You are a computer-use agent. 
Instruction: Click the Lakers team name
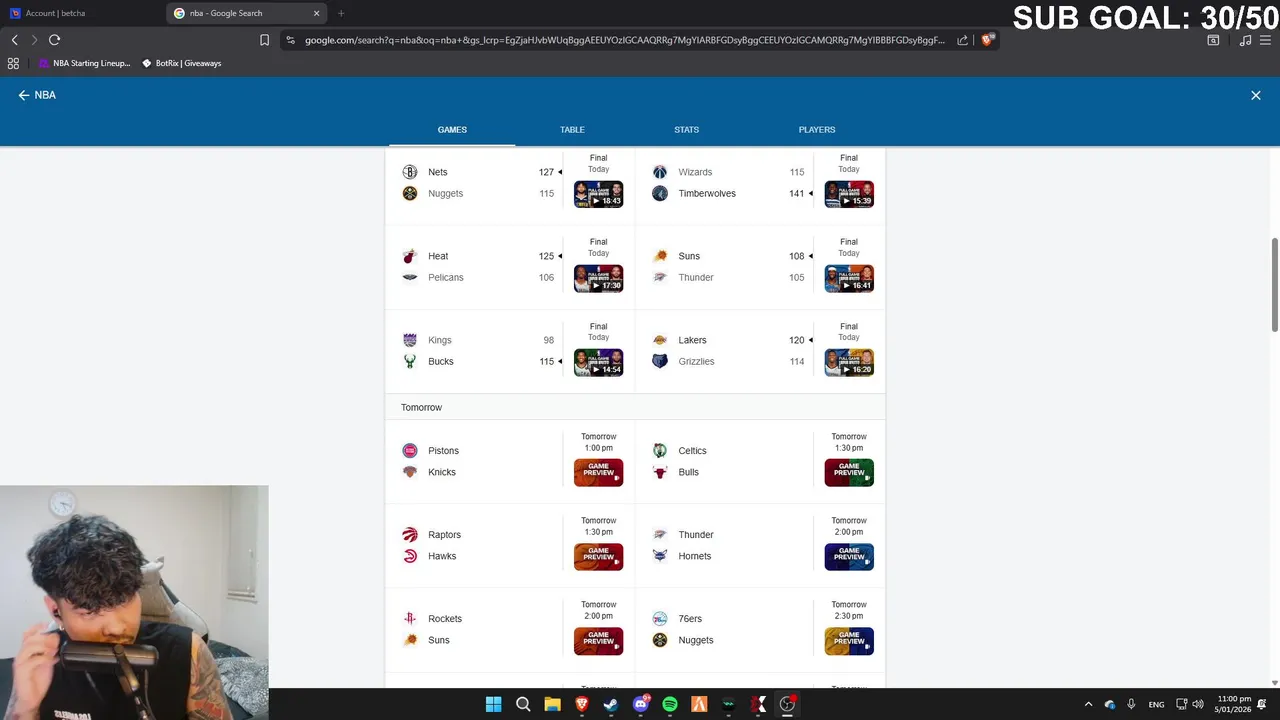pyautogui.click(x=692, y=340)
